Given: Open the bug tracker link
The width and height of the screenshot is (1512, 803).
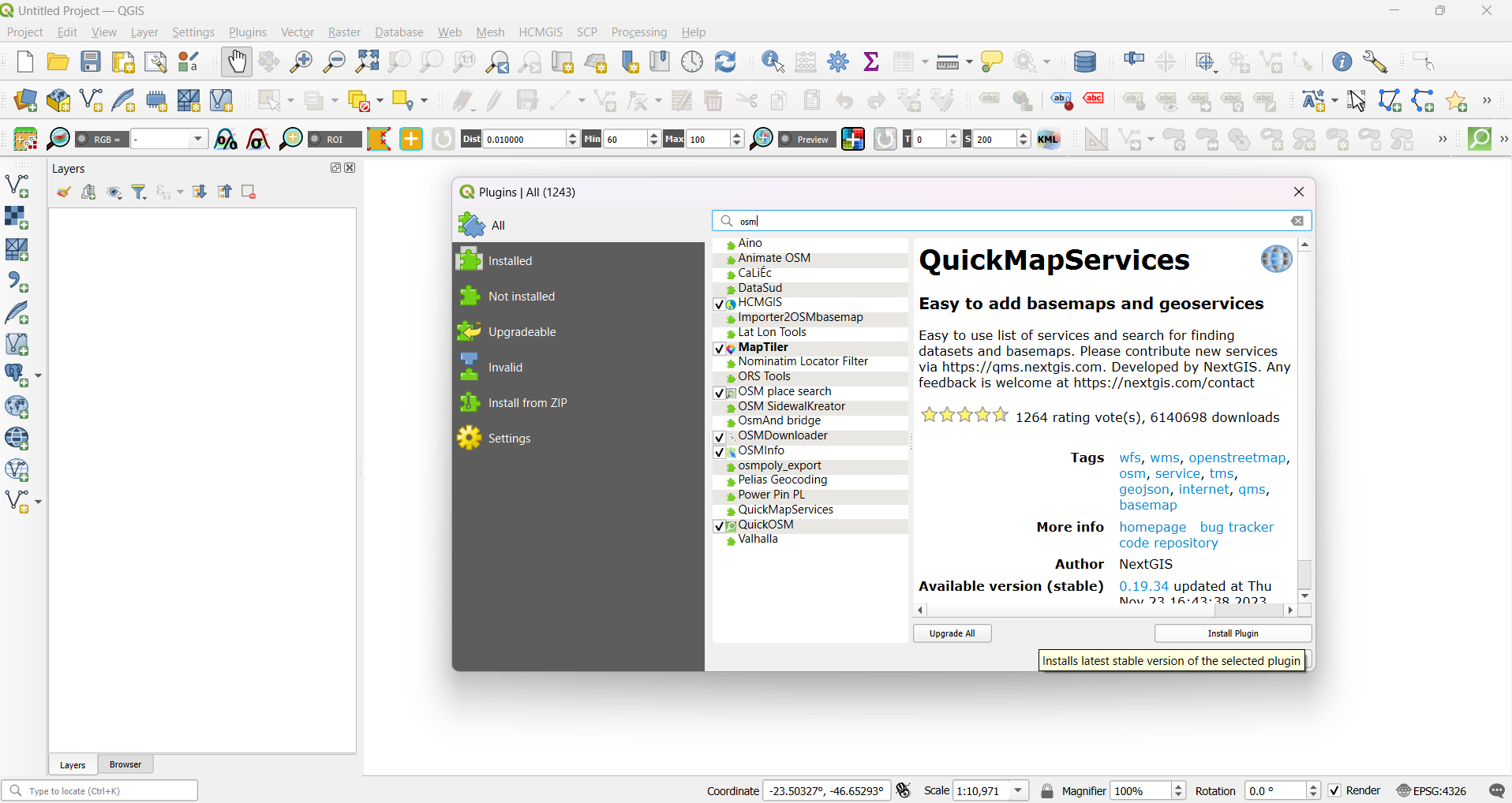Looking at the screenshot, I should coord(1237,527).
